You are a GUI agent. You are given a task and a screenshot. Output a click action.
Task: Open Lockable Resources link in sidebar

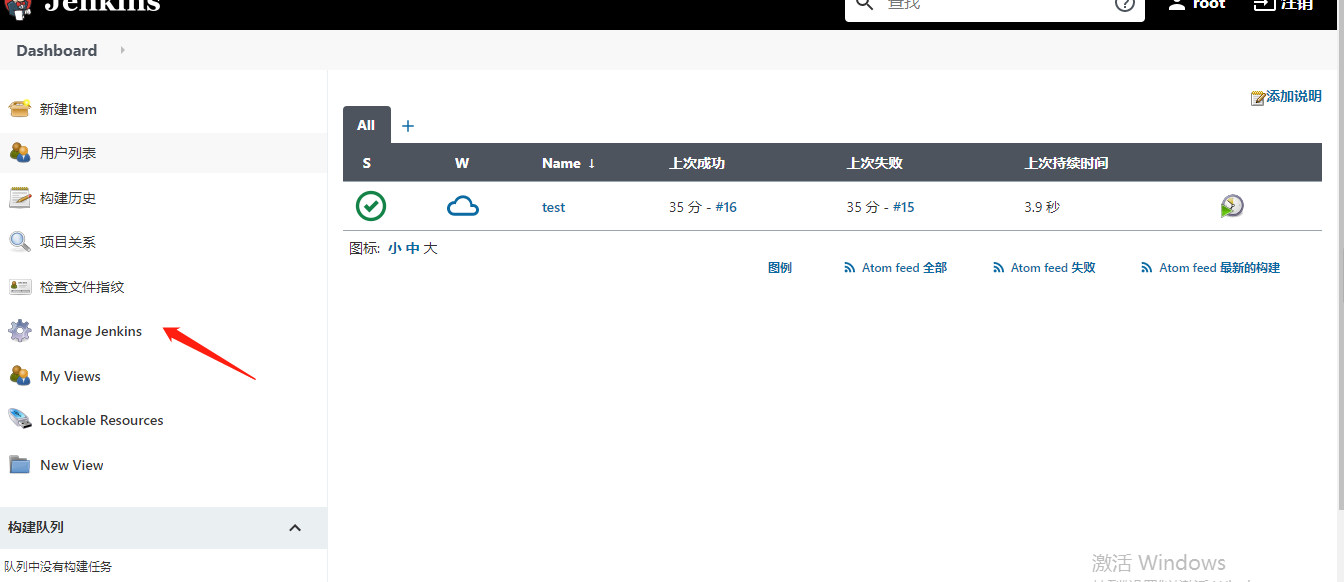[102, 420]
